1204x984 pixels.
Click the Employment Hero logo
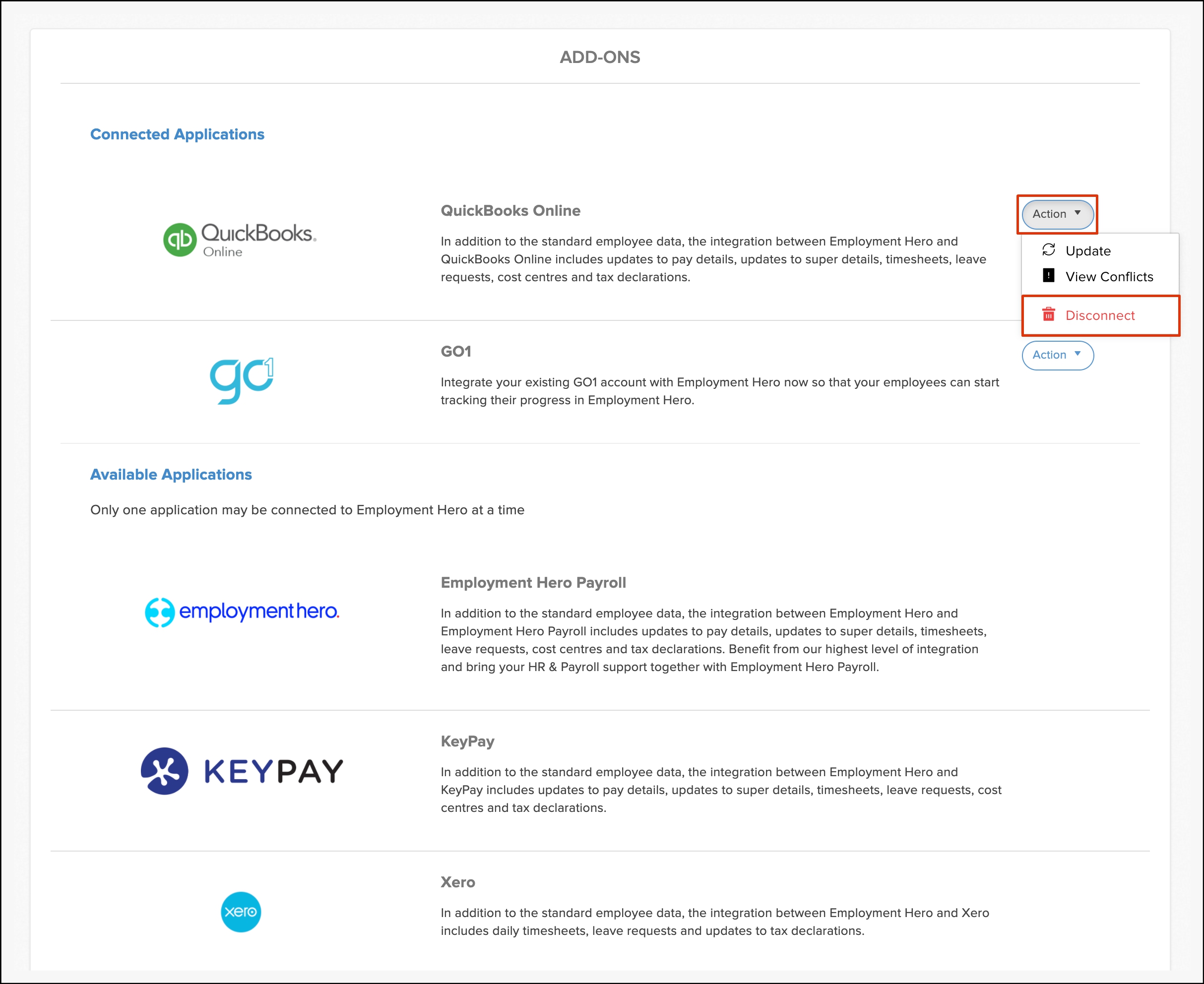(x=242, y=612)
